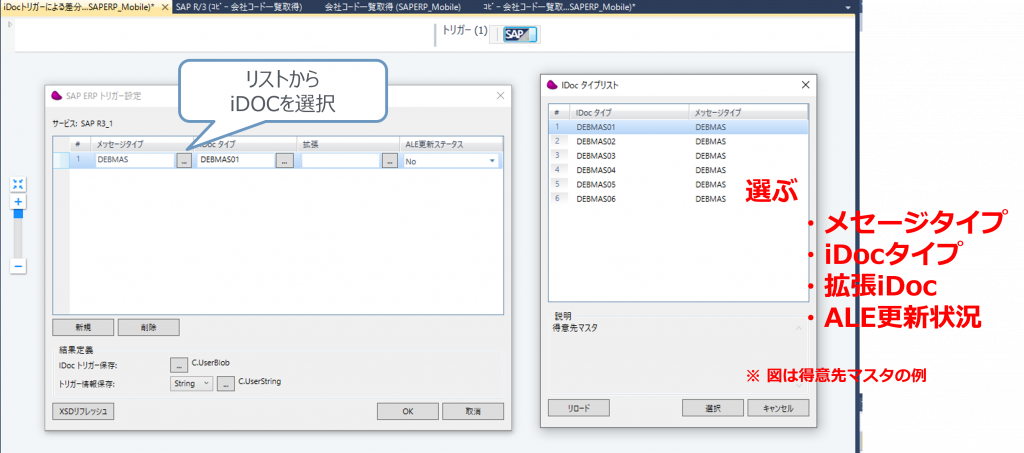Click the 新規 button
The image size is (1024, 453).
[82, 327]
